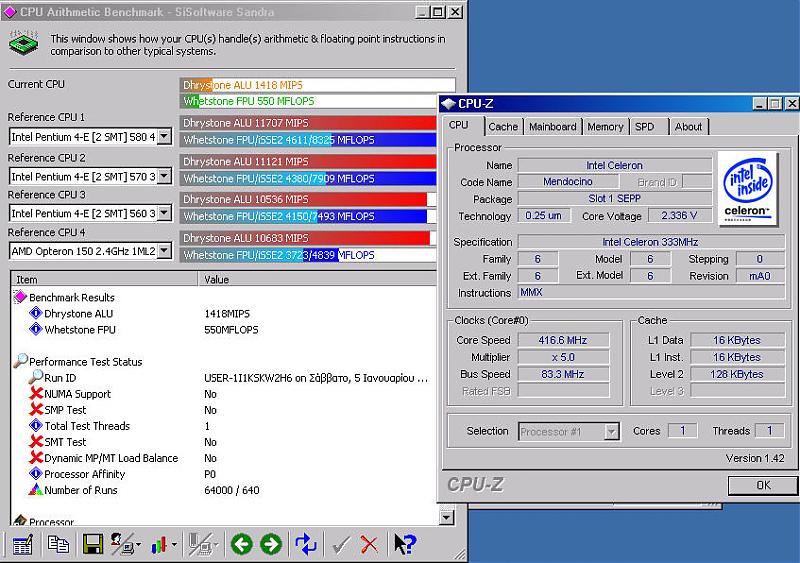Click the greyed-out computer toolbar icon
800x563 pixels.
(199, 544)
